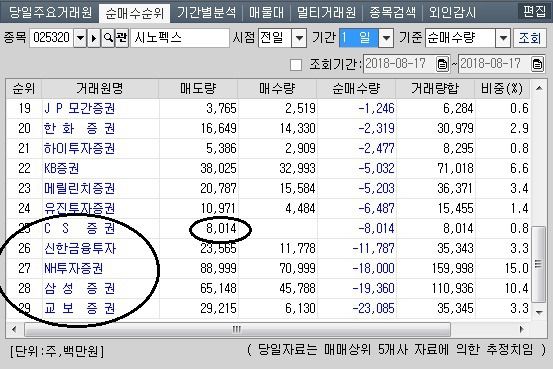
Task: Click the stock name field 시노펙스
Action: pos(180,38)
